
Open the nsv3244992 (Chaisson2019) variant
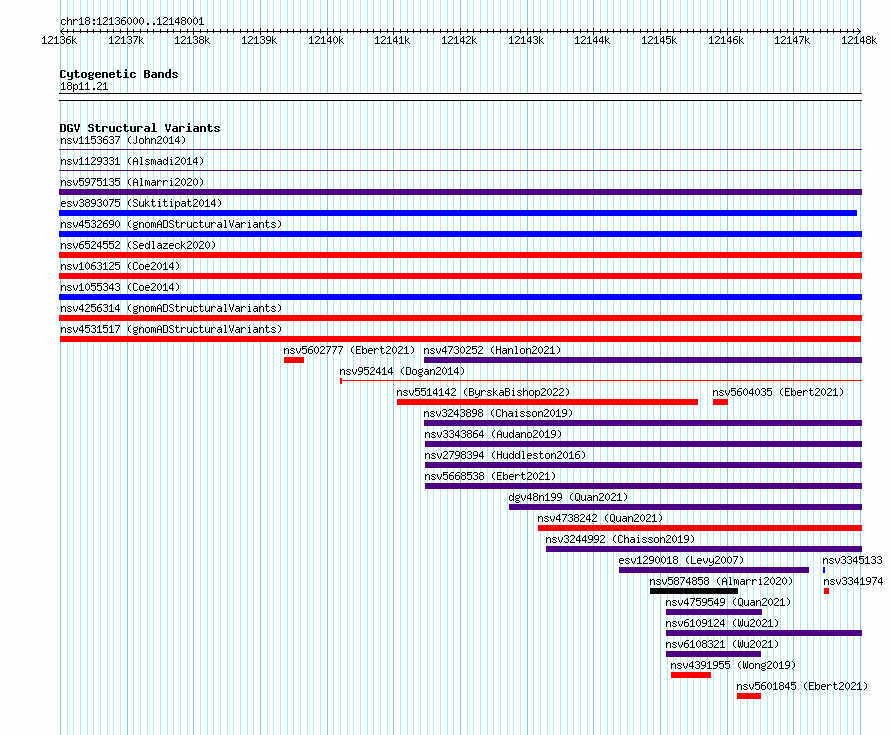click(x=620, y=539)
